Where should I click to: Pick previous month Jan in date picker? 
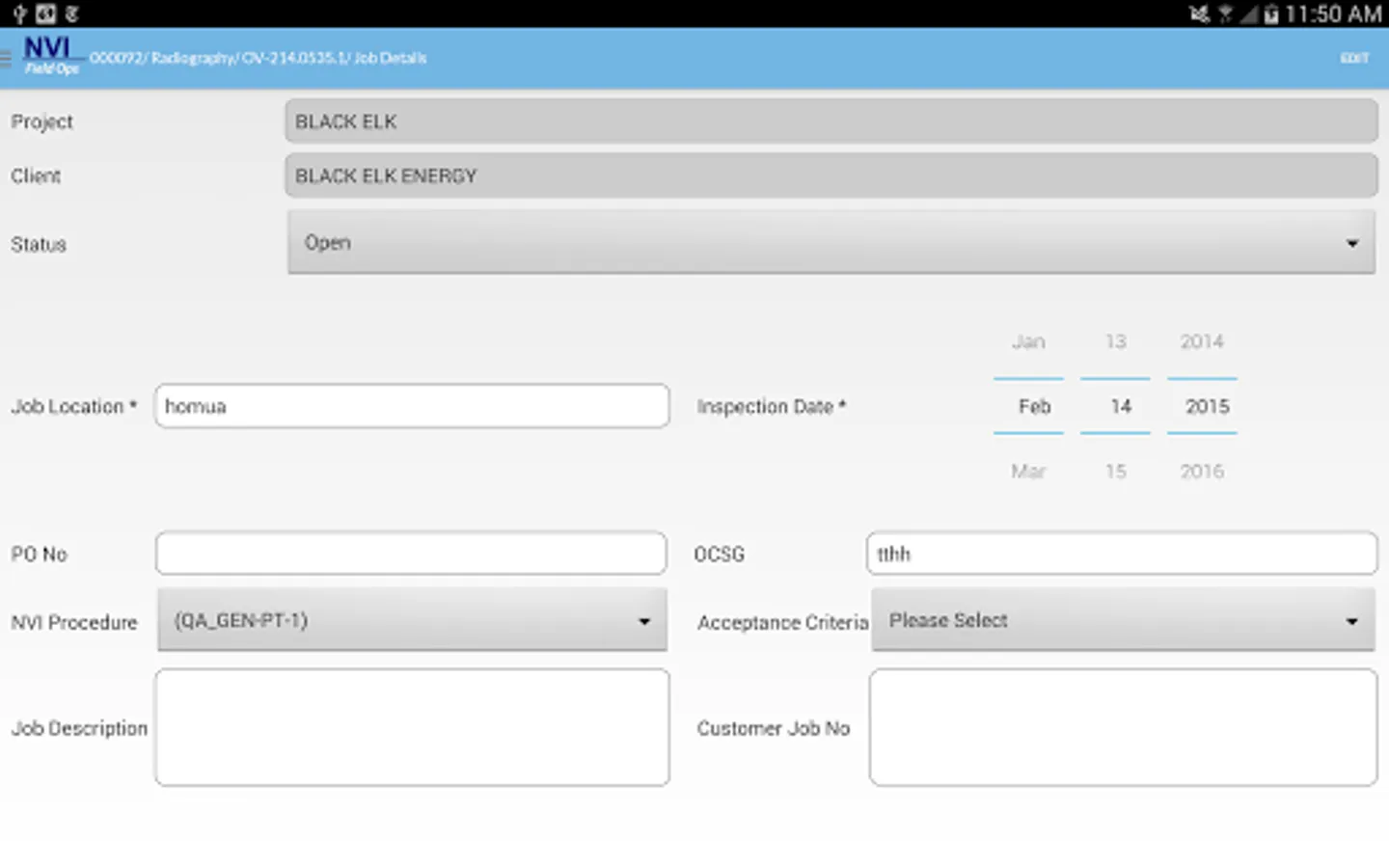tap(1028, 341)
